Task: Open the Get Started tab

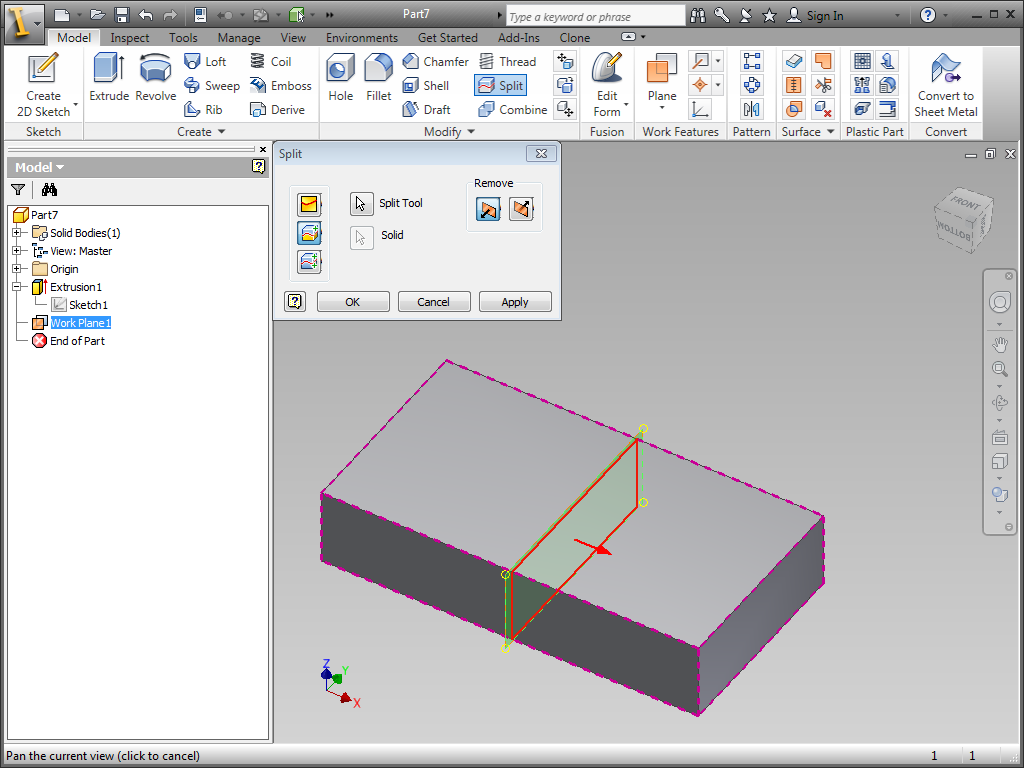Action: pyautogui.click(x=447, y=37)
